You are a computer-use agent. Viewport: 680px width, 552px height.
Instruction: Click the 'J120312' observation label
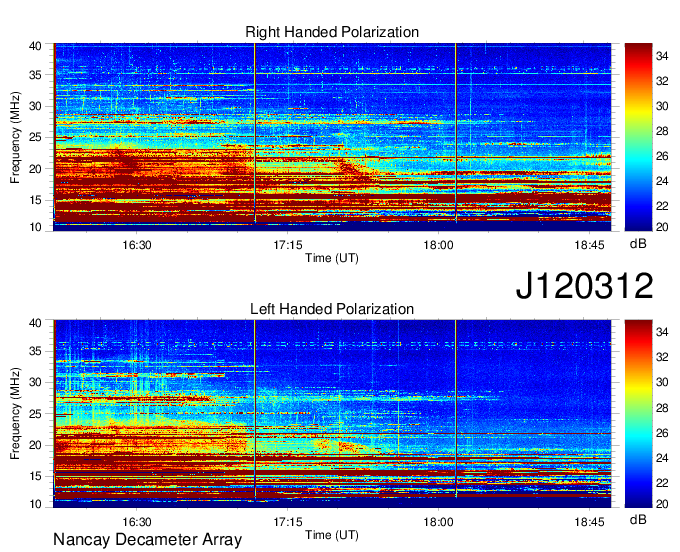[x=584, y=286]
